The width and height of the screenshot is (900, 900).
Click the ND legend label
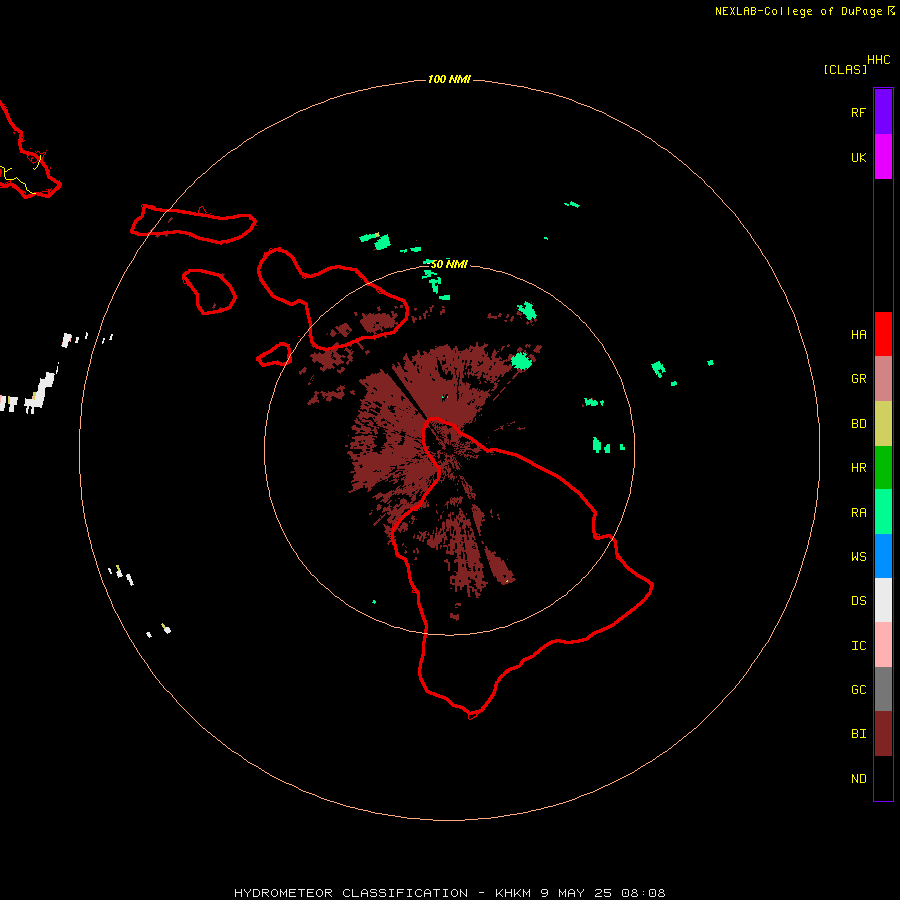point(858,779)
